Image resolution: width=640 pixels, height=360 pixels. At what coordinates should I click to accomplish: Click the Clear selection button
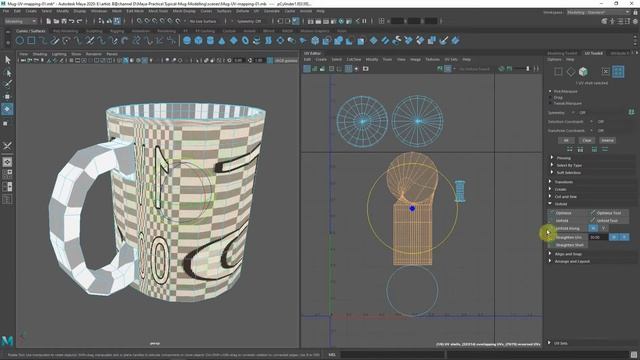(587, 140)
